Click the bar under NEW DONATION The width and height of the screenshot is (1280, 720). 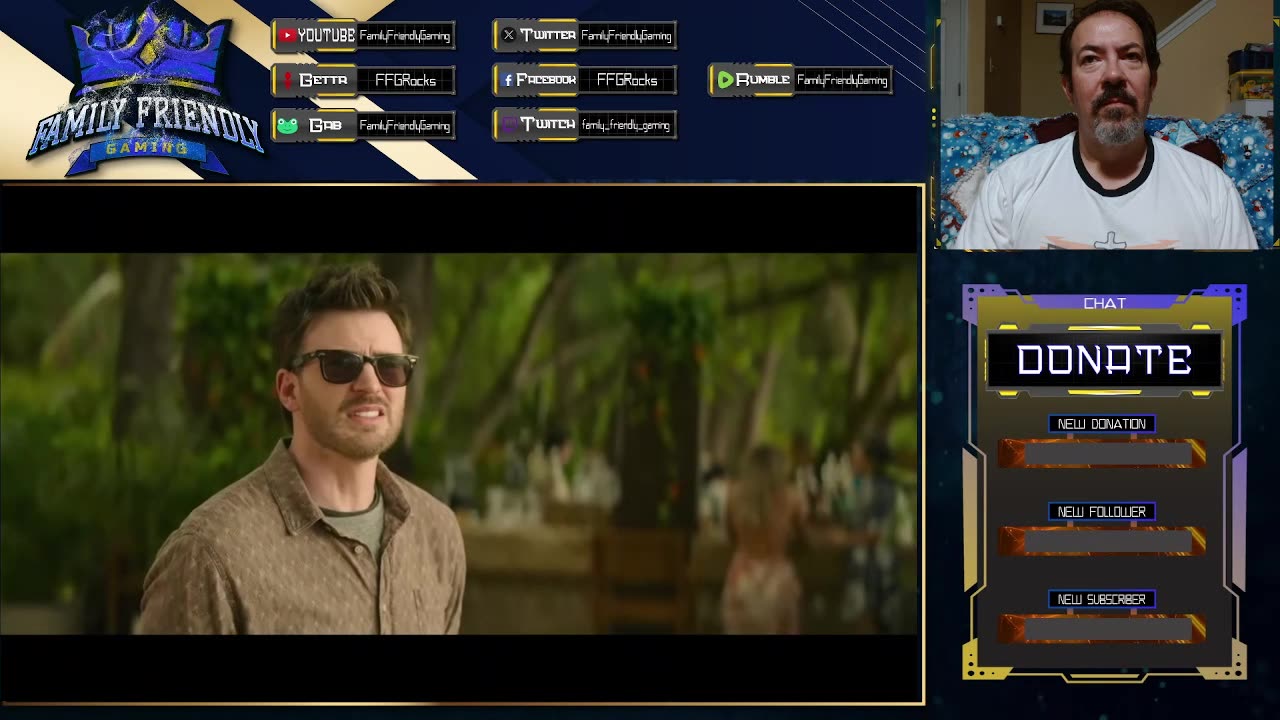point(1102,454)
